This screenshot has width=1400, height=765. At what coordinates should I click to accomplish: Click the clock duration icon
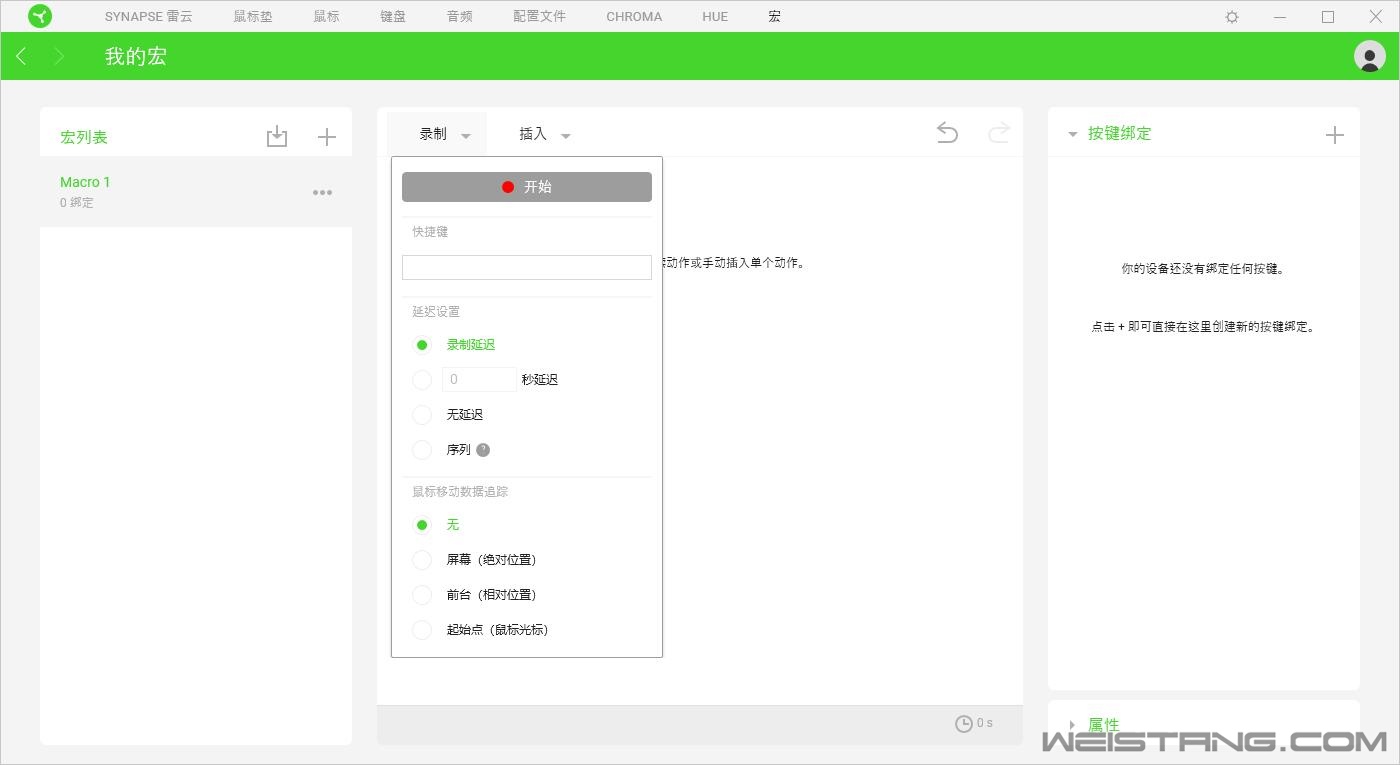click(x=964, y=724)
